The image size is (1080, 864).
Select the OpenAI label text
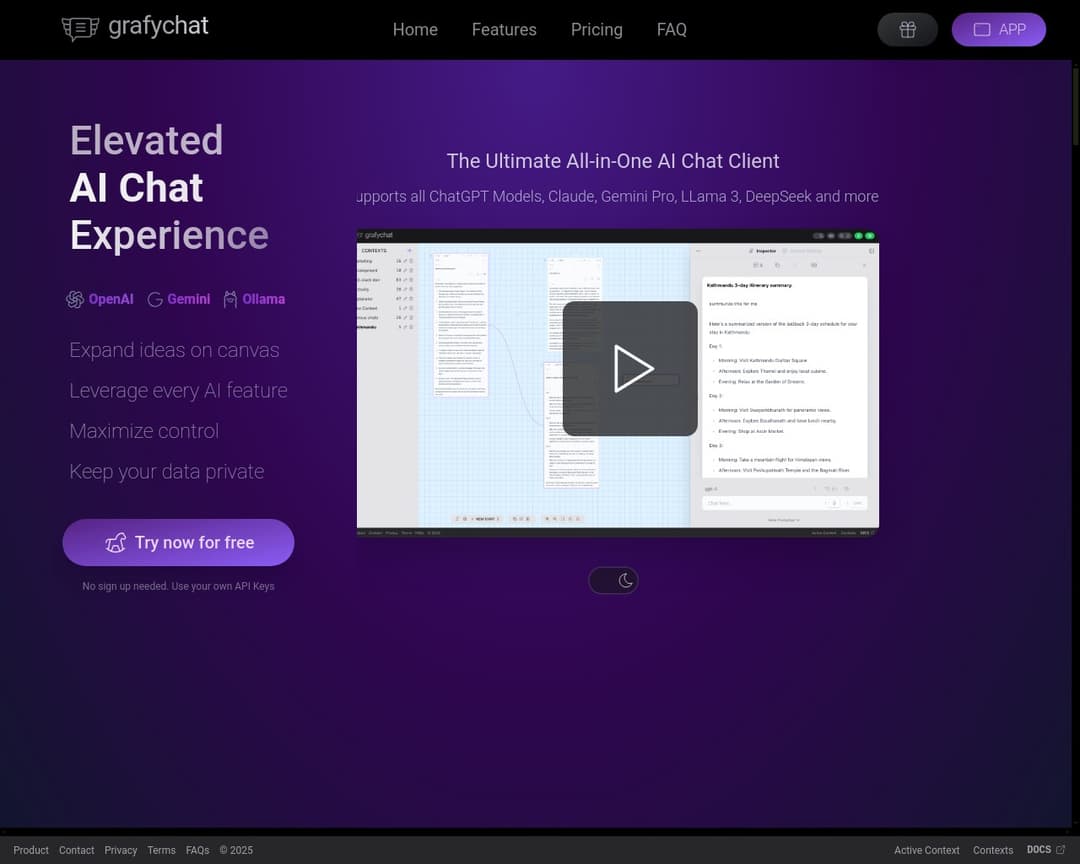click(x=111, y=299)
